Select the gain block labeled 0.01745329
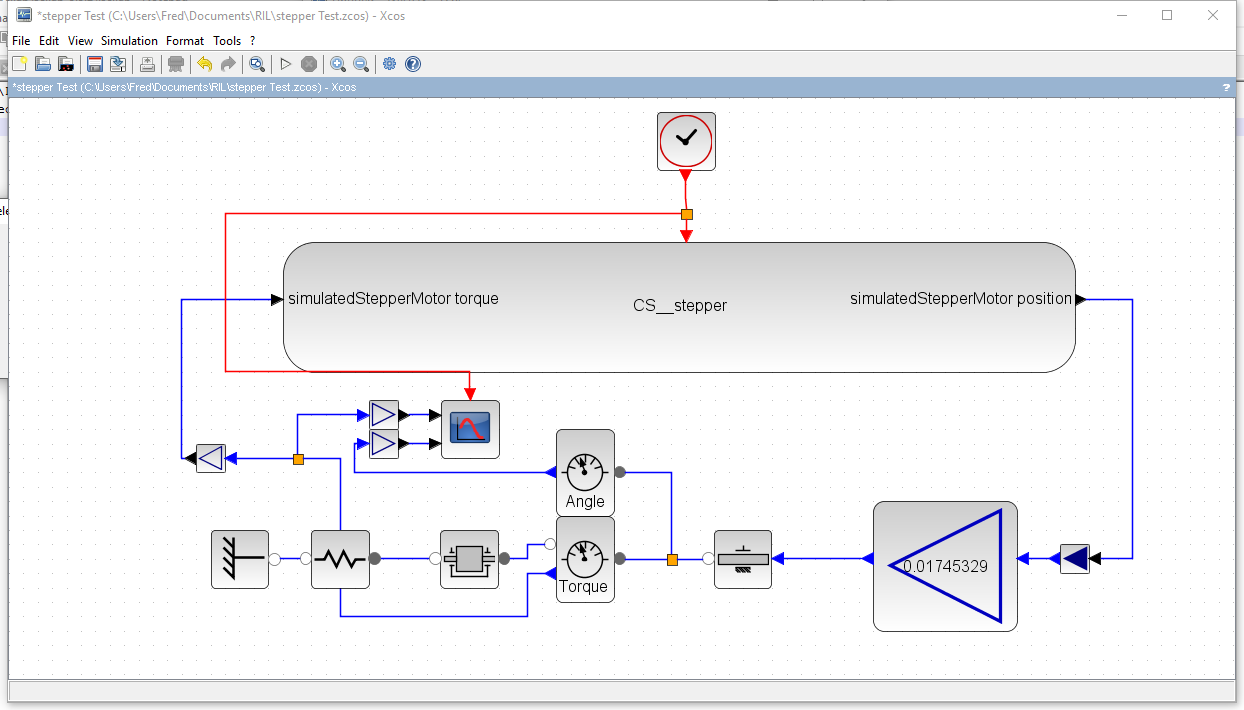 pyautogui.click(x=945, y=566)
